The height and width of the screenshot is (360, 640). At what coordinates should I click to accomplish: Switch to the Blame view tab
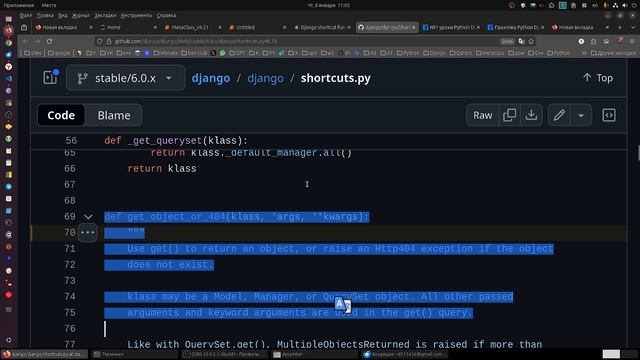coord(114,115)
